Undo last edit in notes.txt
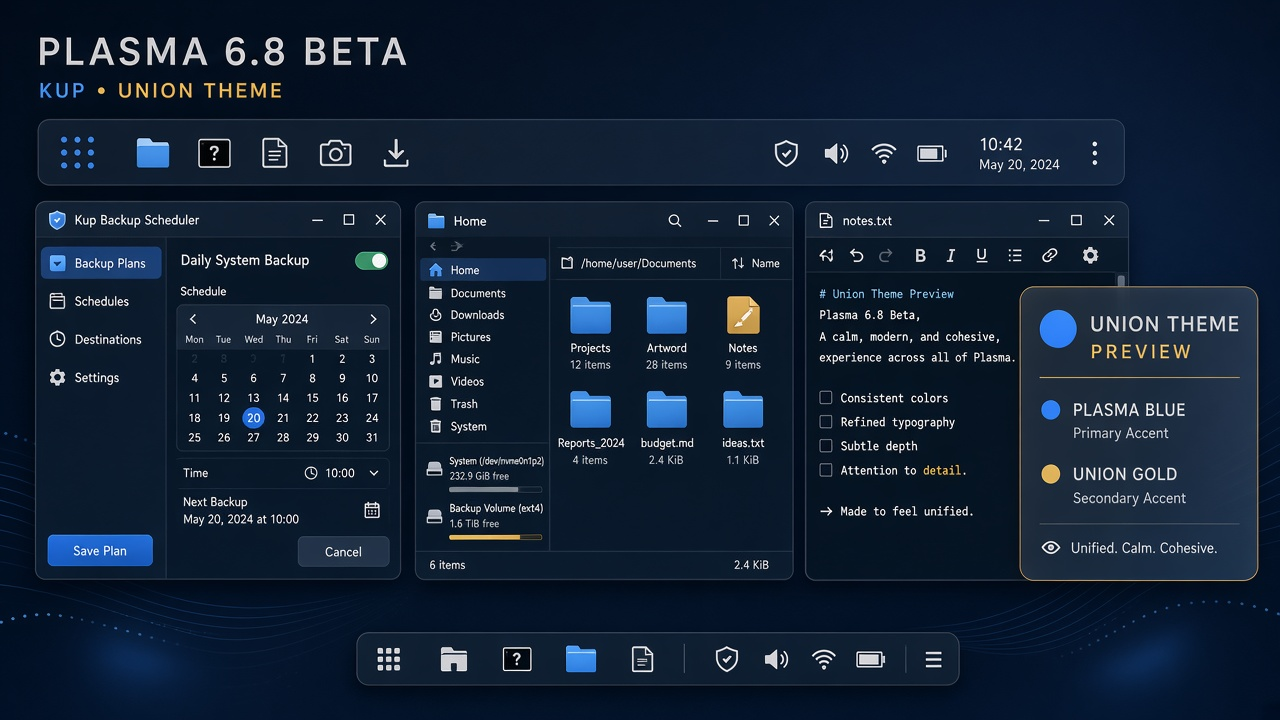This screenshot has height=720, width=1280. tap(856, 256)
